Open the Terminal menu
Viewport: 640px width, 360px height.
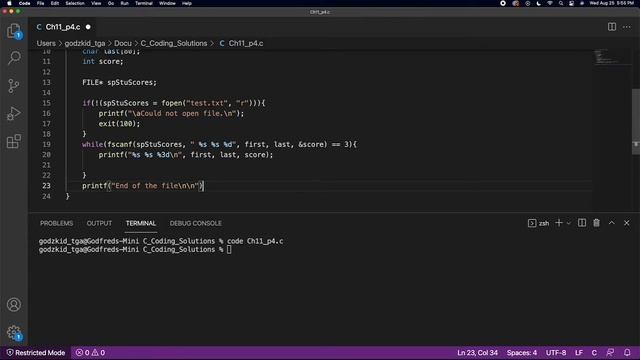(x=144, y=3)
